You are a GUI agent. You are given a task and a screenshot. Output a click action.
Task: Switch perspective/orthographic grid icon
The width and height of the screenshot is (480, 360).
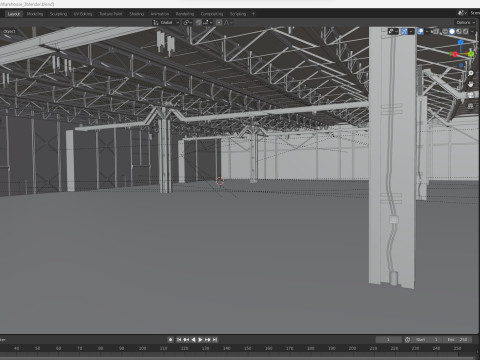470,106
